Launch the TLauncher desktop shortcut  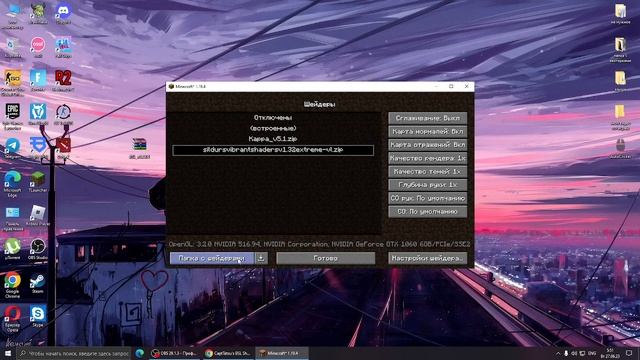[38, 182]
